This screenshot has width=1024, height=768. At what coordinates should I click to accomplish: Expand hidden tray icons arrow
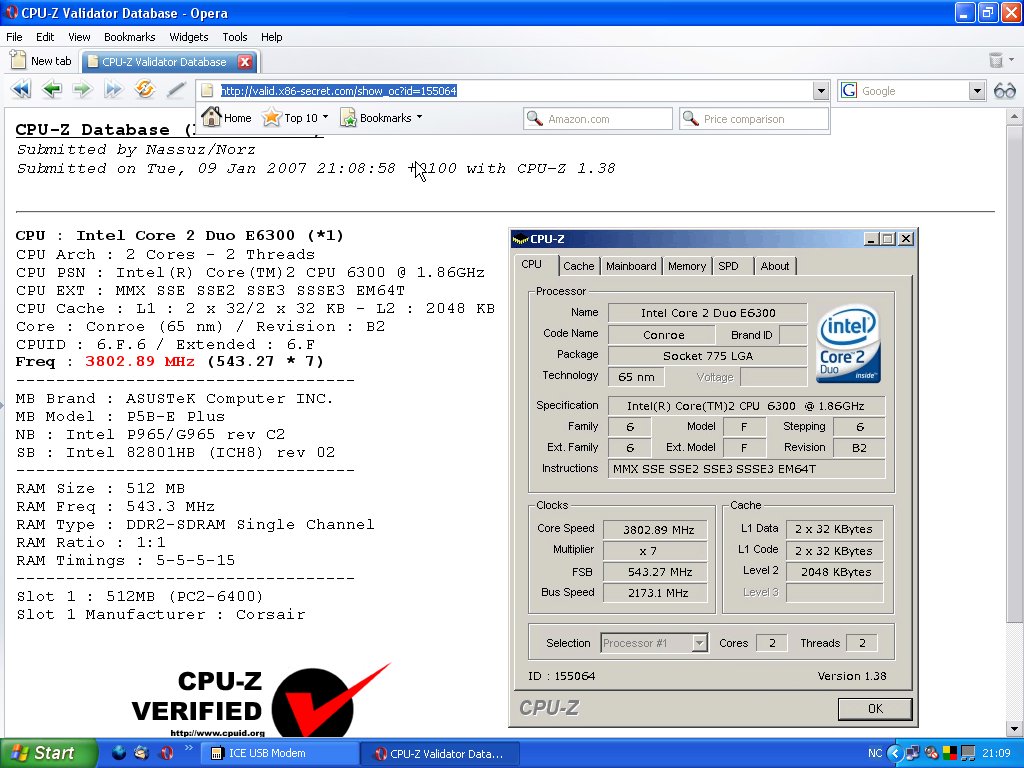[x=895, y=753]
